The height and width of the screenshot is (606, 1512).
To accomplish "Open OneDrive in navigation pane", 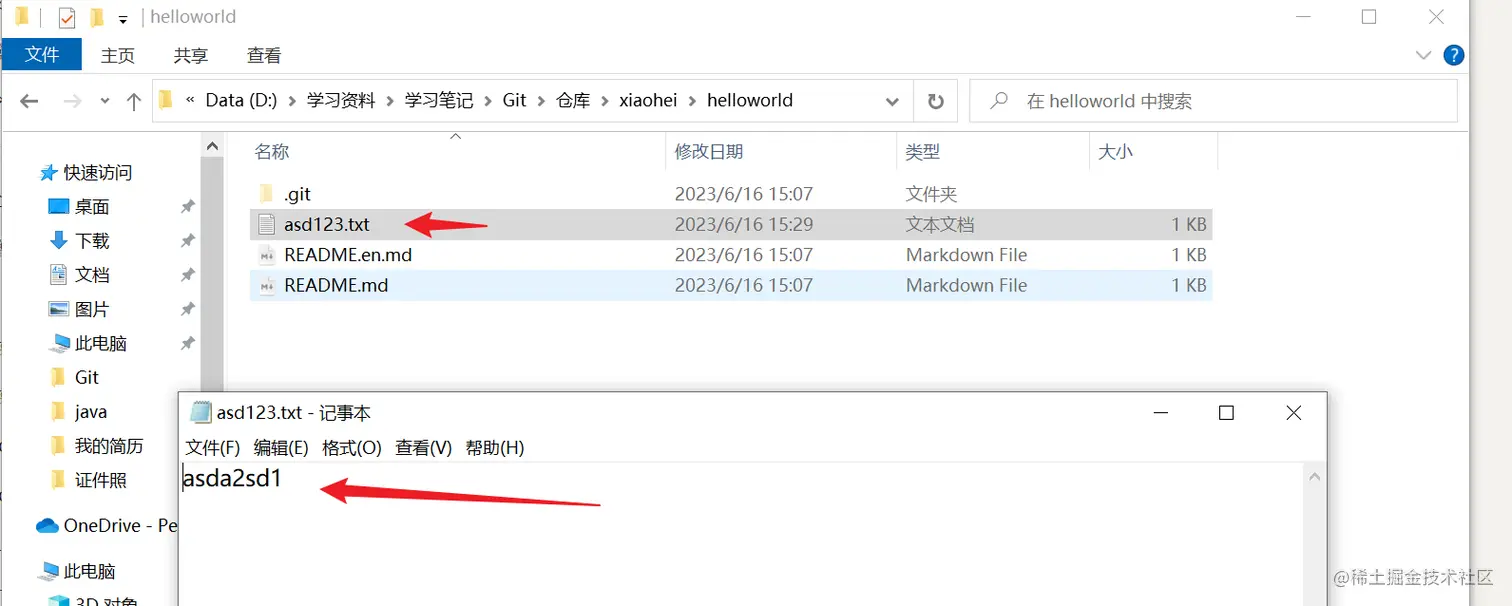I will [x=106, y=525].
